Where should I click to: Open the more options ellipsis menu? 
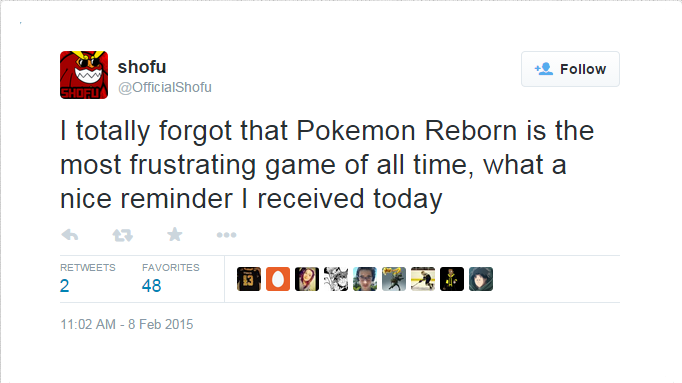(x=227, y=235)
